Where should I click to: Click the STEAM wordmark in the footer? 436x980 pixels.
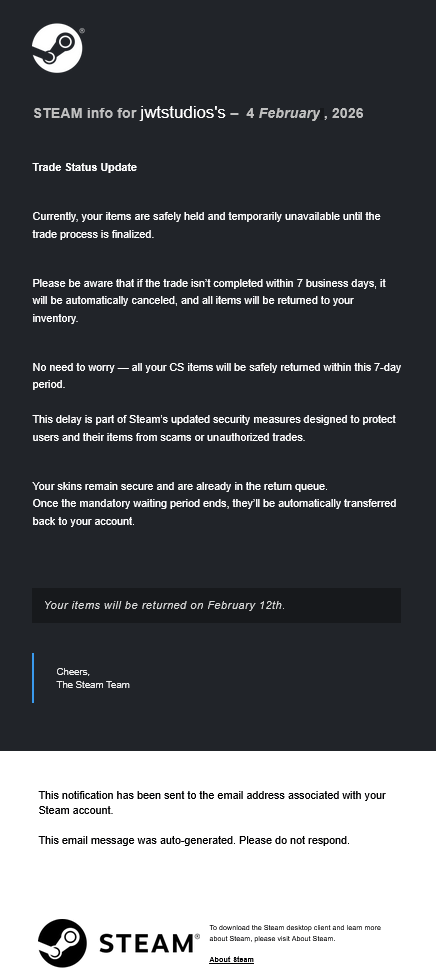click(149, 944)
